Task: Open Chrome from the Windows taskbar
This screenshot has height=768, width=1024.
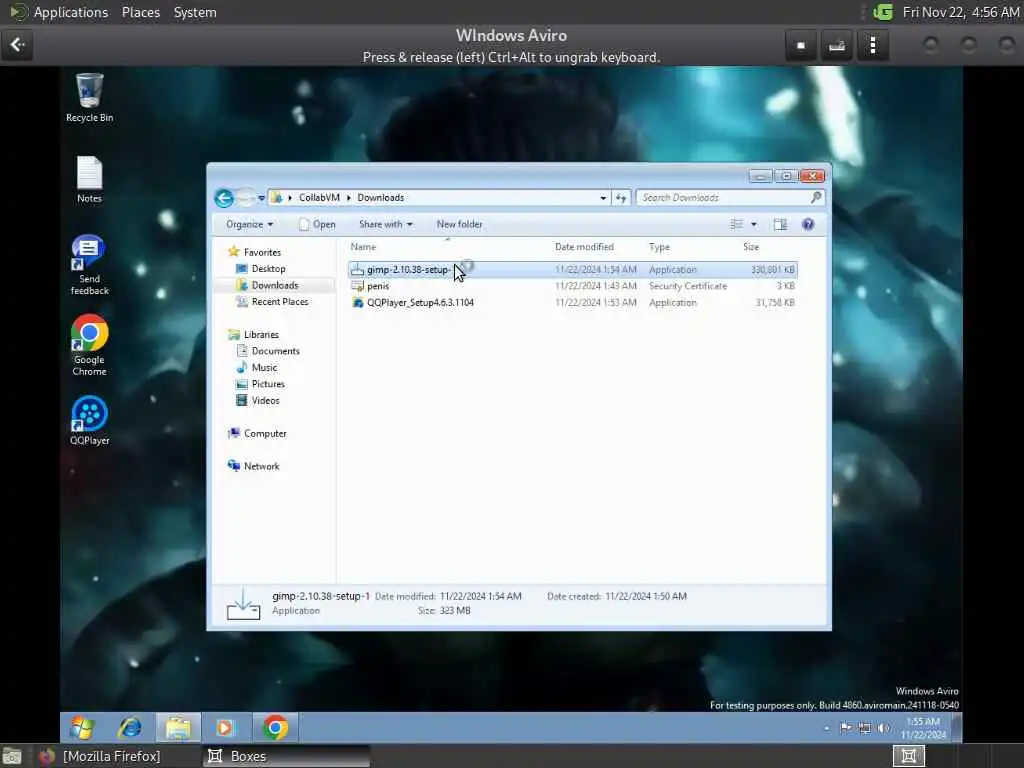Action: point(275,727)
